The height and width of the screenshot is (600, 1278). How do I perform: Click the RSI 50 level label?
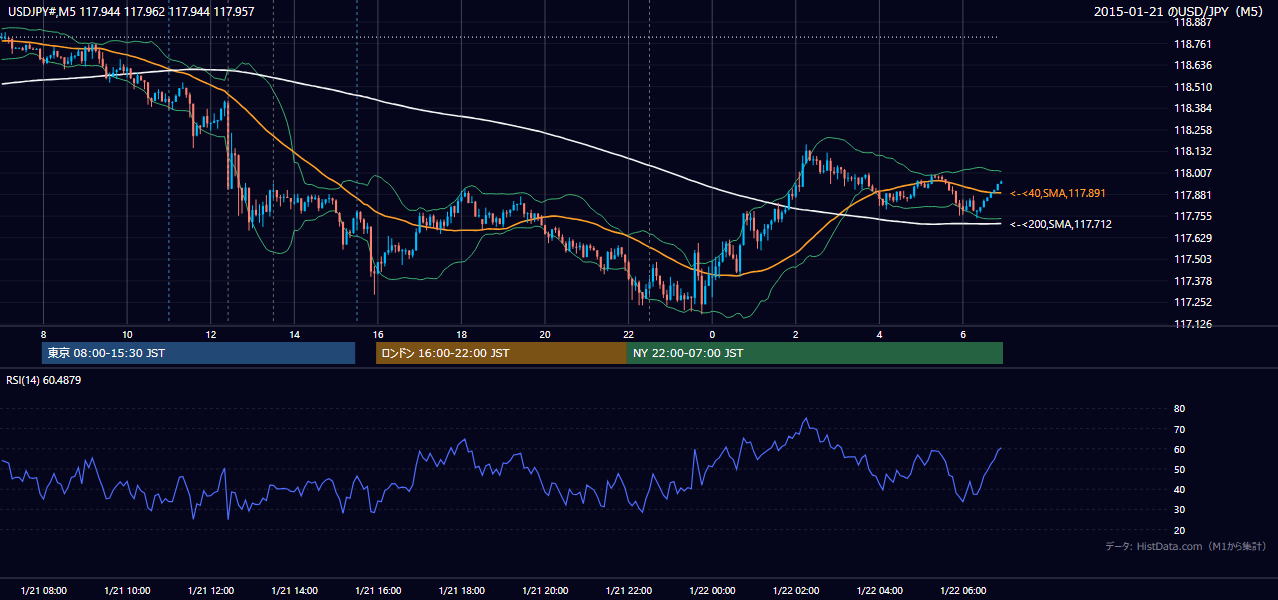[x=1179, y=470]
